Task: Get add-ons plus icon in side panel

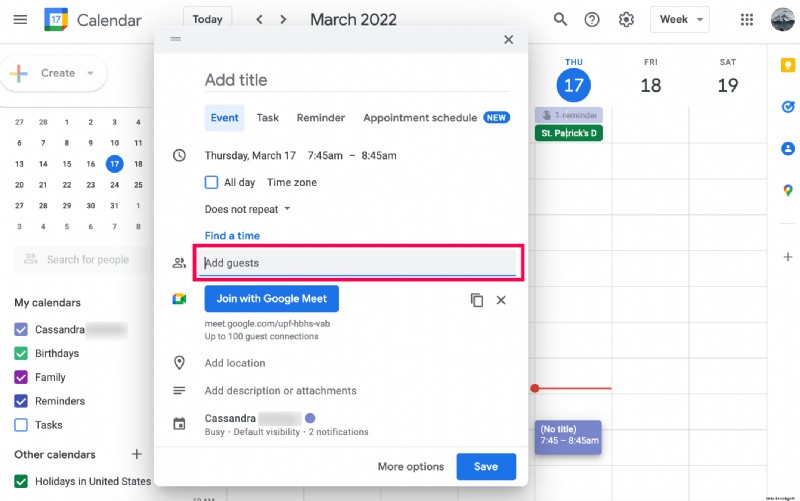Action: [788, 257]
